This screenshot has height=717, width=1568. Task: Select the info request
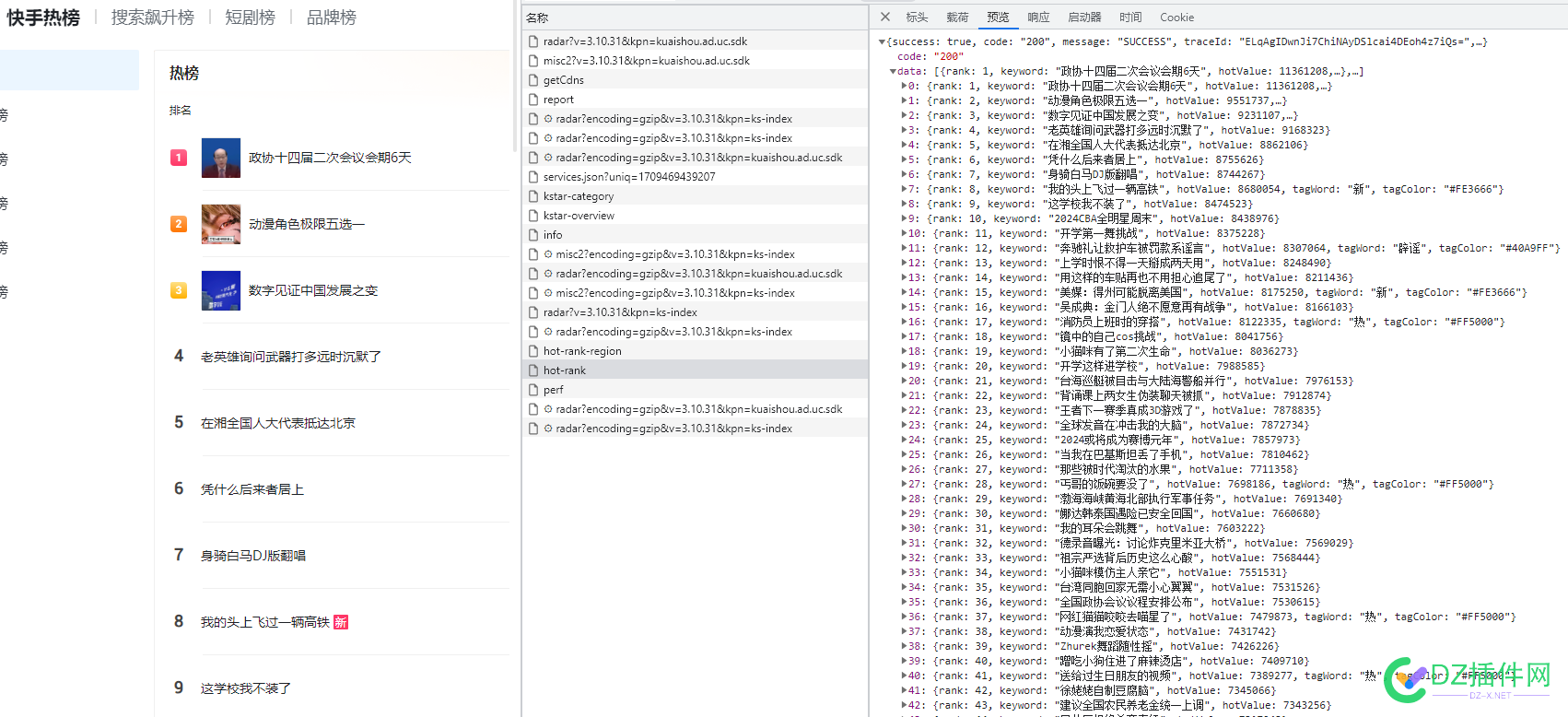pos(696,235)
